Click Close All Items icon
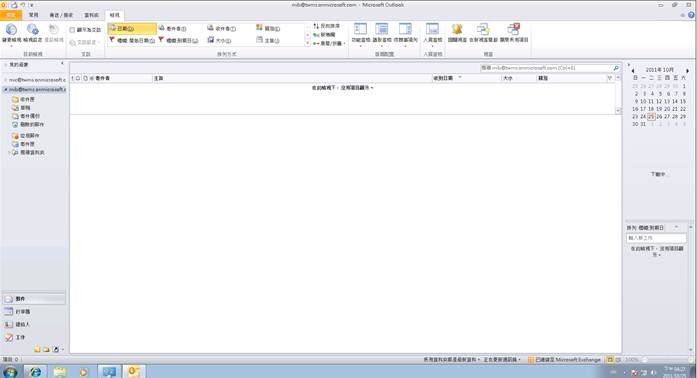This screenshot has height=378, width=697. (514, 33)
